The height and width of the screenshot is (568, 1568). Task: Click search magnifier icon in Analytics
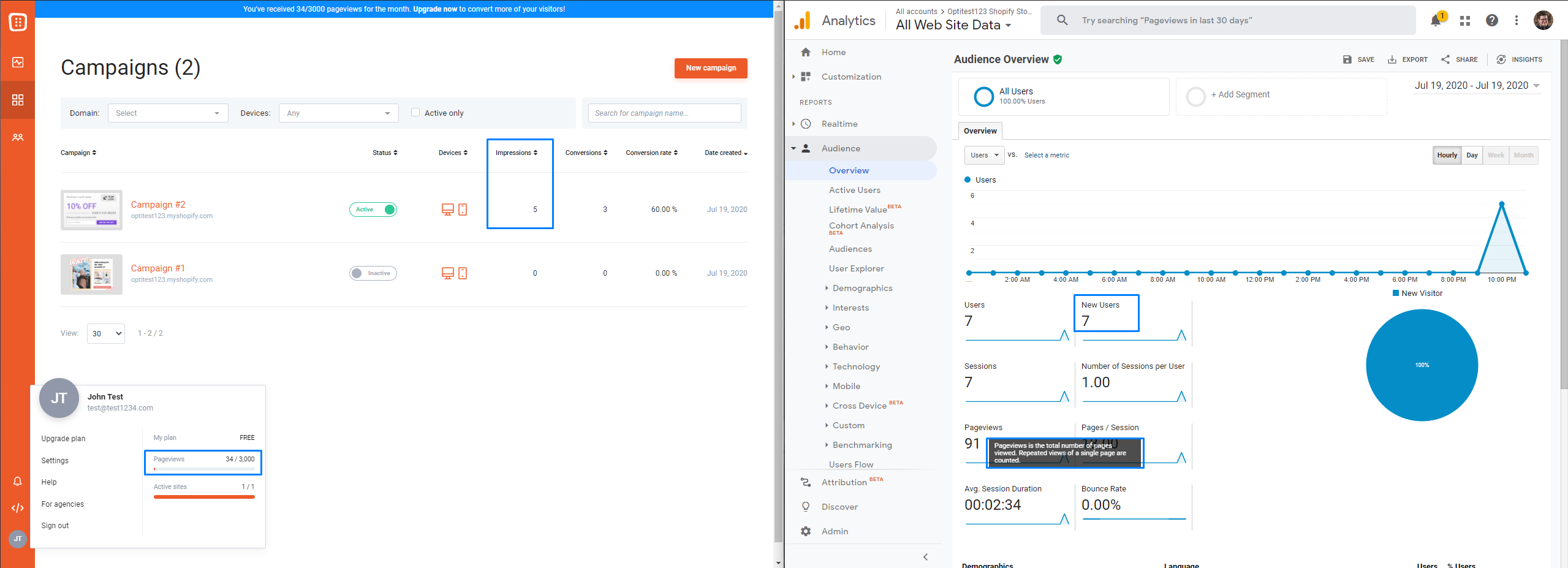(x=1062, y=20)
